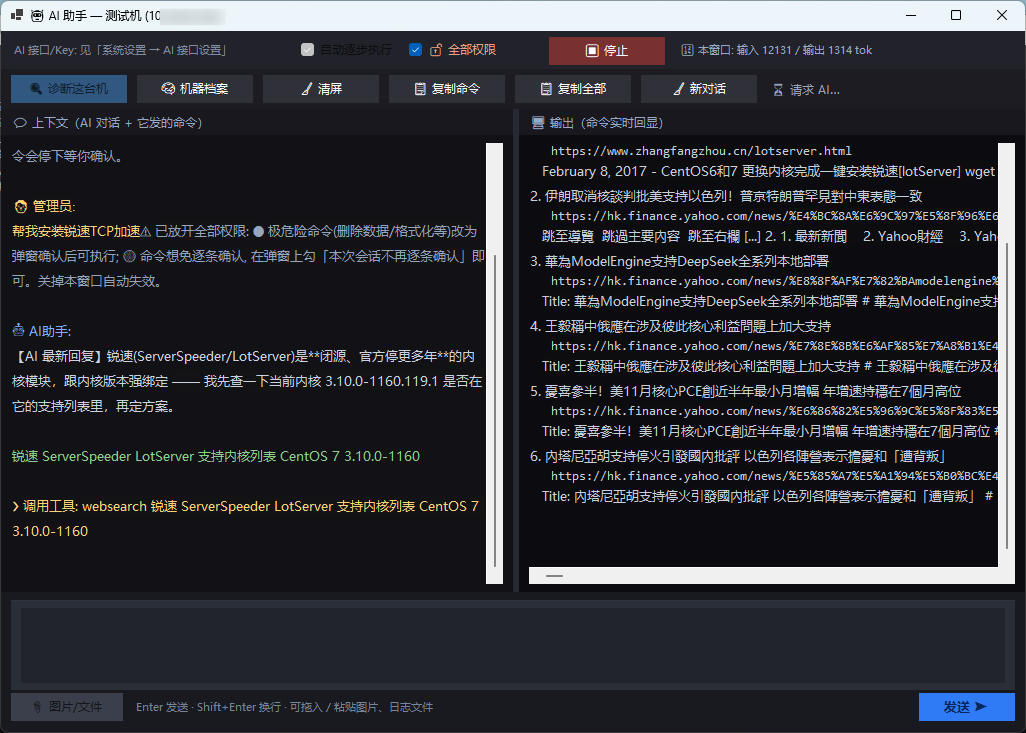Click the robot app icon in title bar

click(x=37, y=16)
